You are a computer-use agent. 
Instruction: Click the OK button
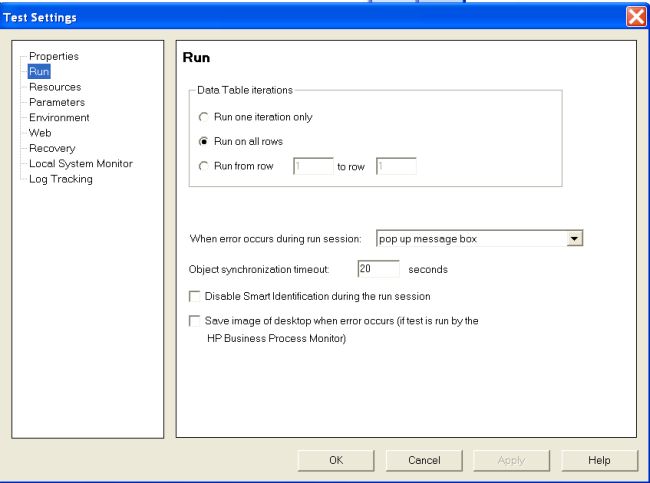(336, 460)
